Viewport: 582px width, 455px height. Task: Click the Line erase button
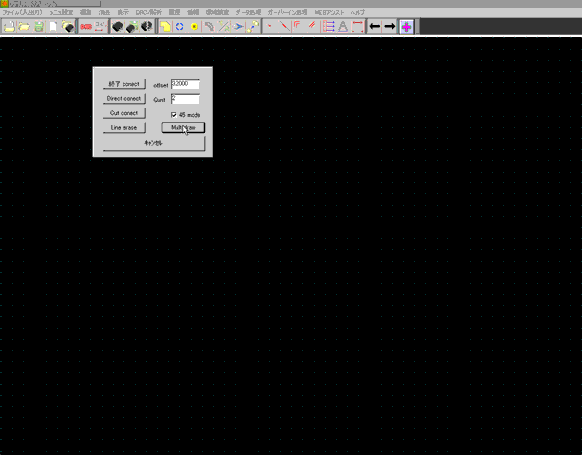tap(124, 128)
